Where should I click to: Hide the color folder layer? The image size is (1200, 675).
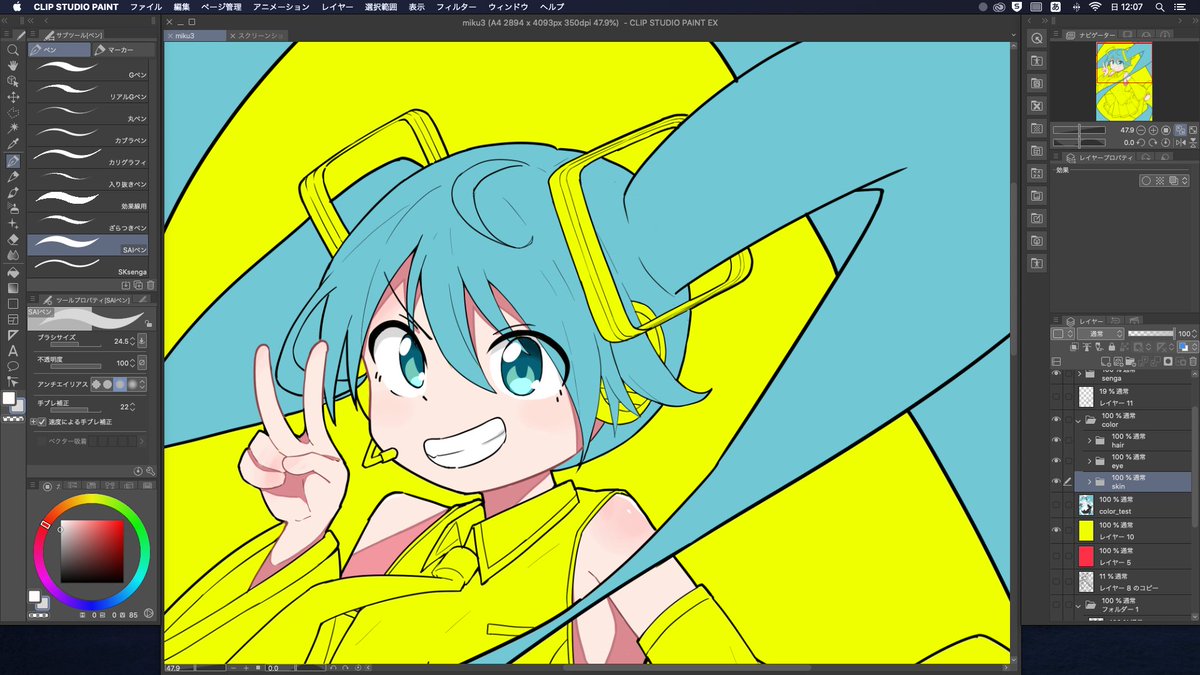[1056, 419]
